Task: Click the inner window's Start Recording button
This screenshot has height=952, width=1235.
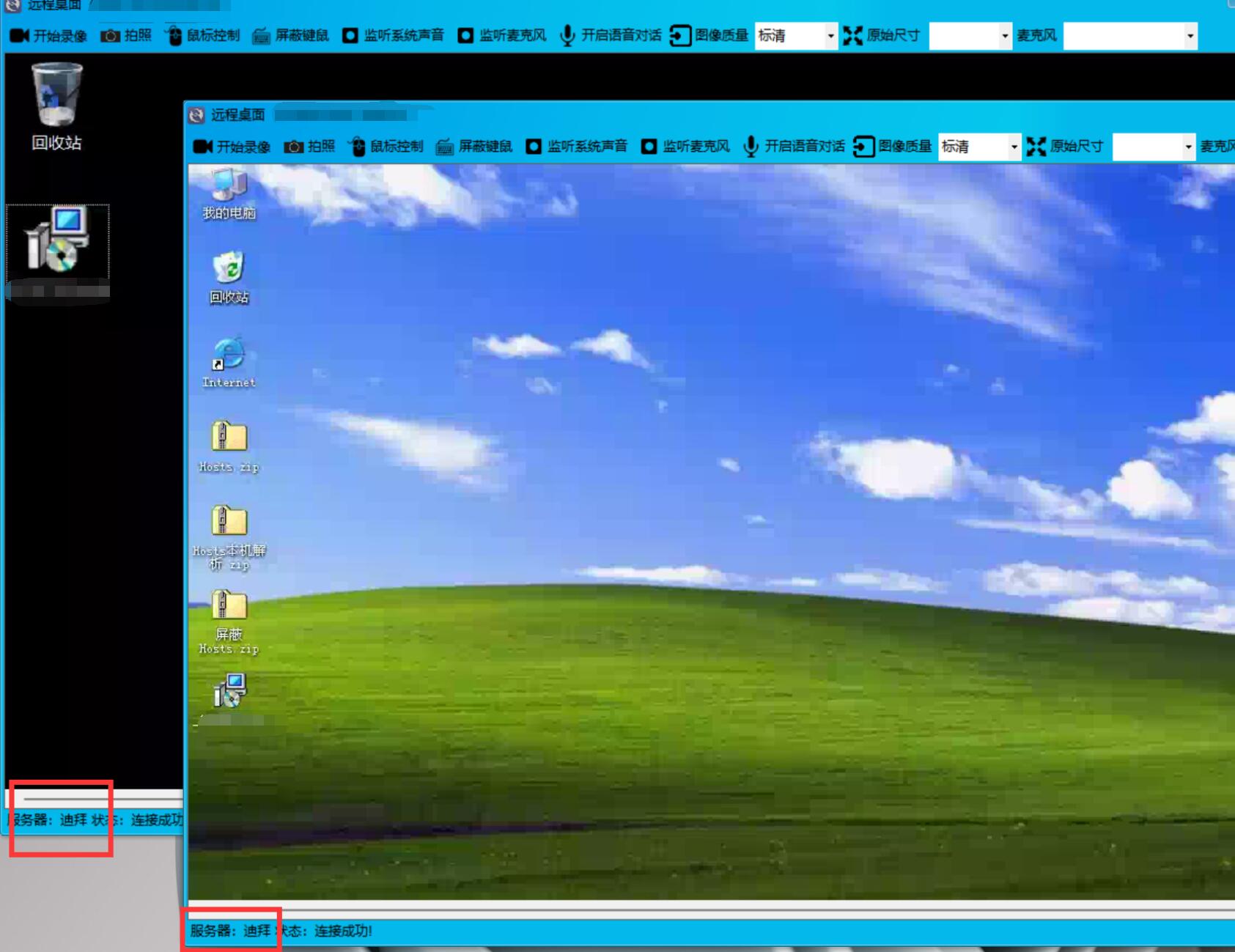Action: tap(232, 147)
